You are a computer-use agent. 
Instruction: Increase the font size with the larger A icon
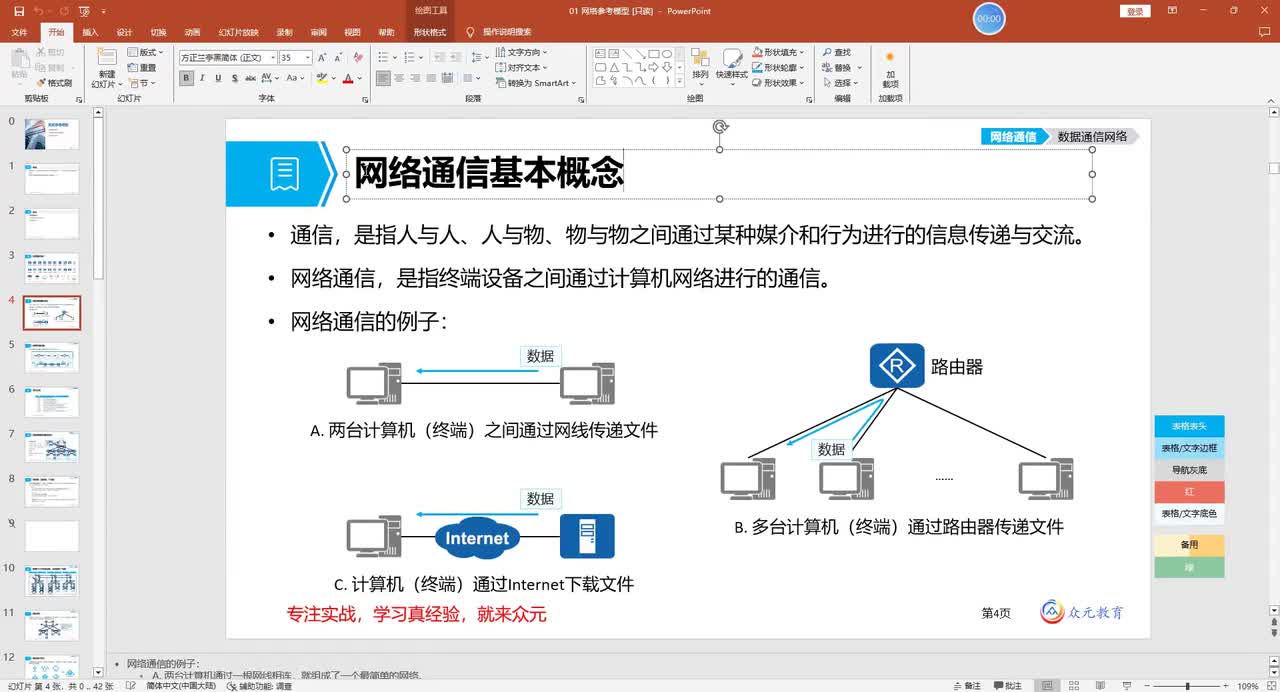click(322, 57)
